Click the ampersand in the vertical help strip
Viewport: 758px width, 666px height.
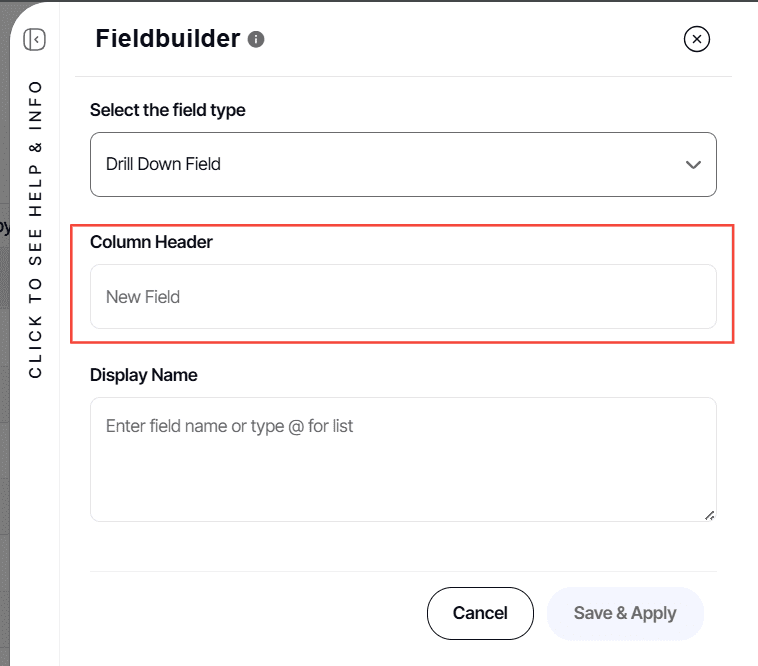coord(35,147)
